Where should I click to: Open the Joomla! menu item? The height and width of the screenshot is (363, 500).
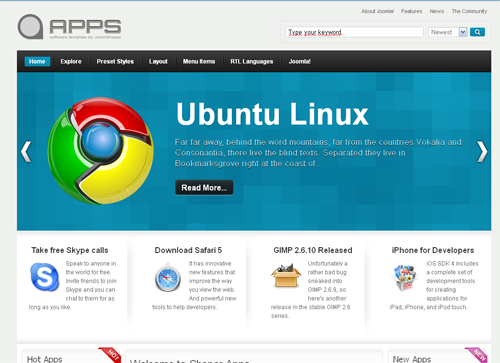point(300,61)
